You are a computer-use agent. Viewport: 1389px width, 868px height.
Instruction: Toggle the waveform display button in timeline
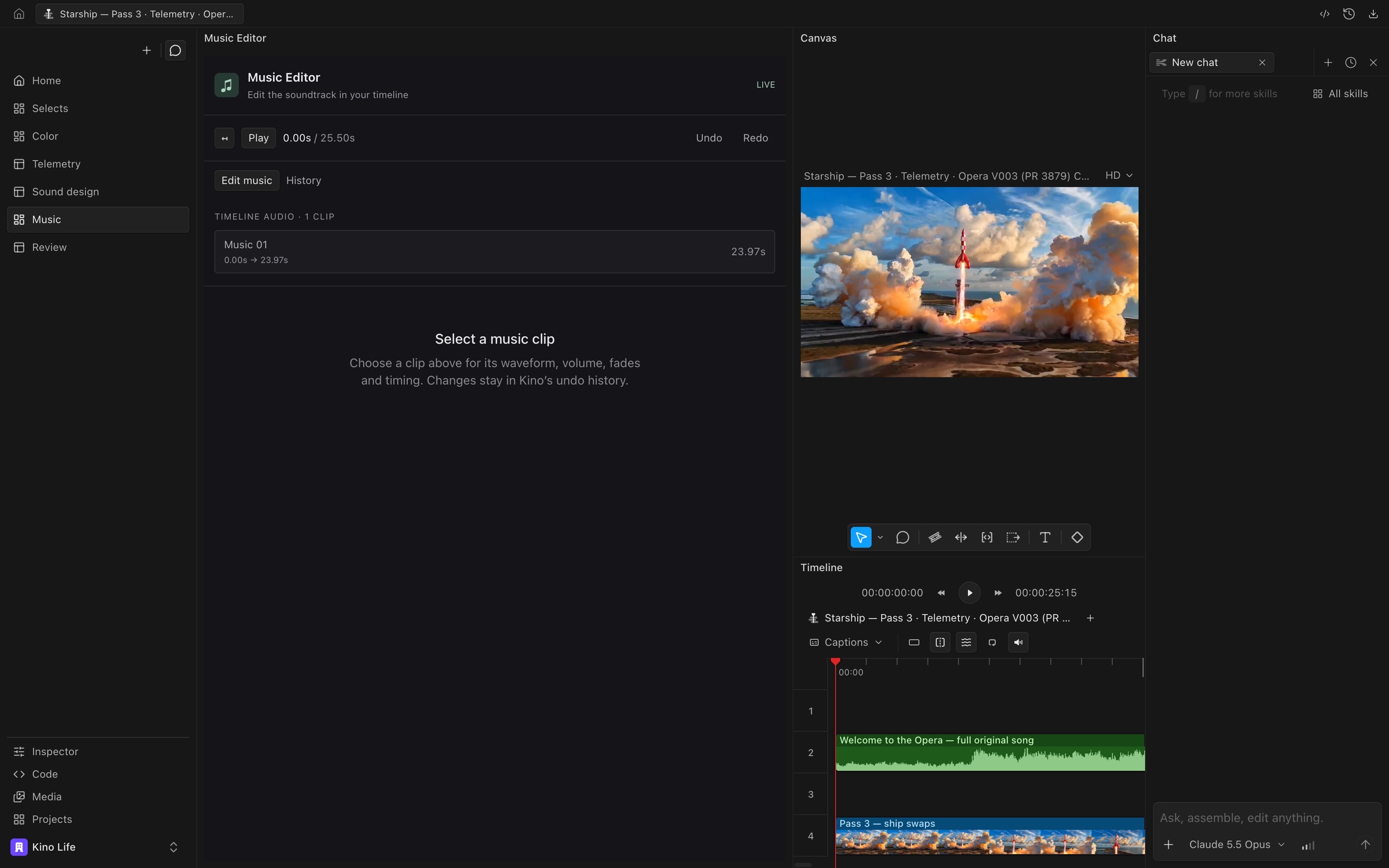click(x=966, y=642)
